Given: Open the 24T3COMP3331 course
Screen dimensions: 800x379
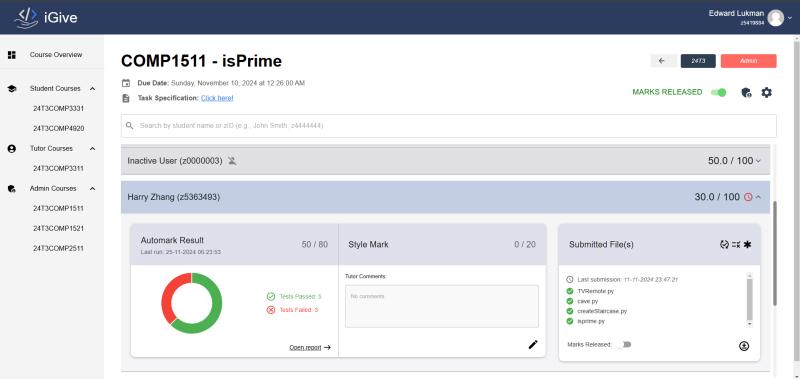Looking at the screenshot, I should coord(58,109).
